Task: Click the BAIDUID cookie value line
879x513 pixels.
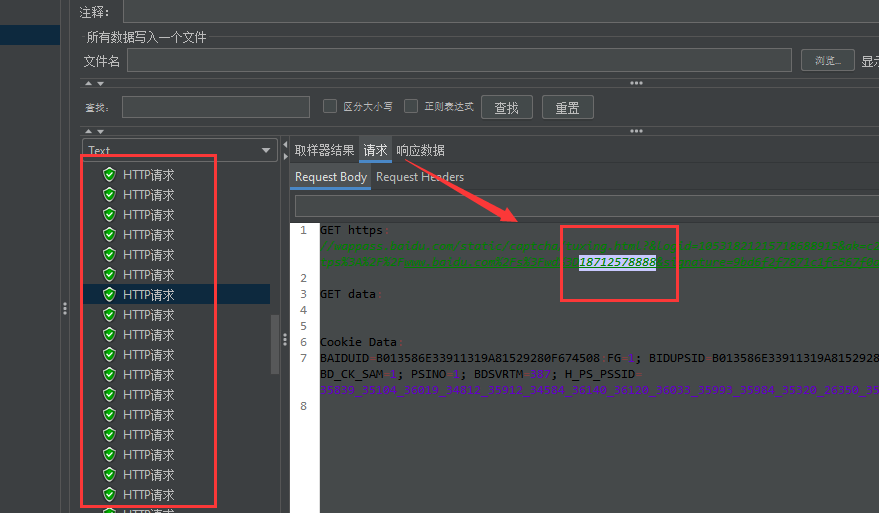Action: pos(599,358)
